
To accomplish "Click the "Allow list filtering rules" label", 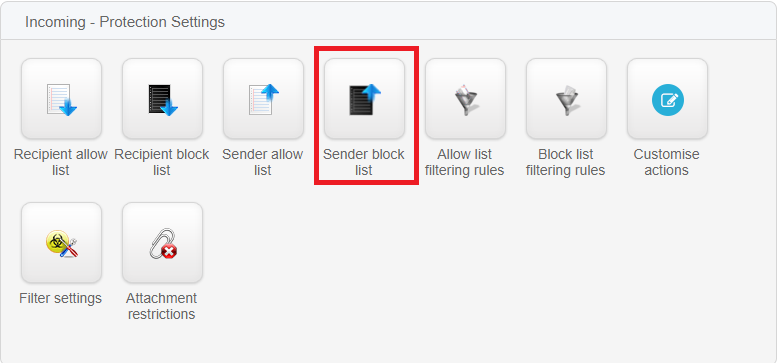I will click(464, 162).
